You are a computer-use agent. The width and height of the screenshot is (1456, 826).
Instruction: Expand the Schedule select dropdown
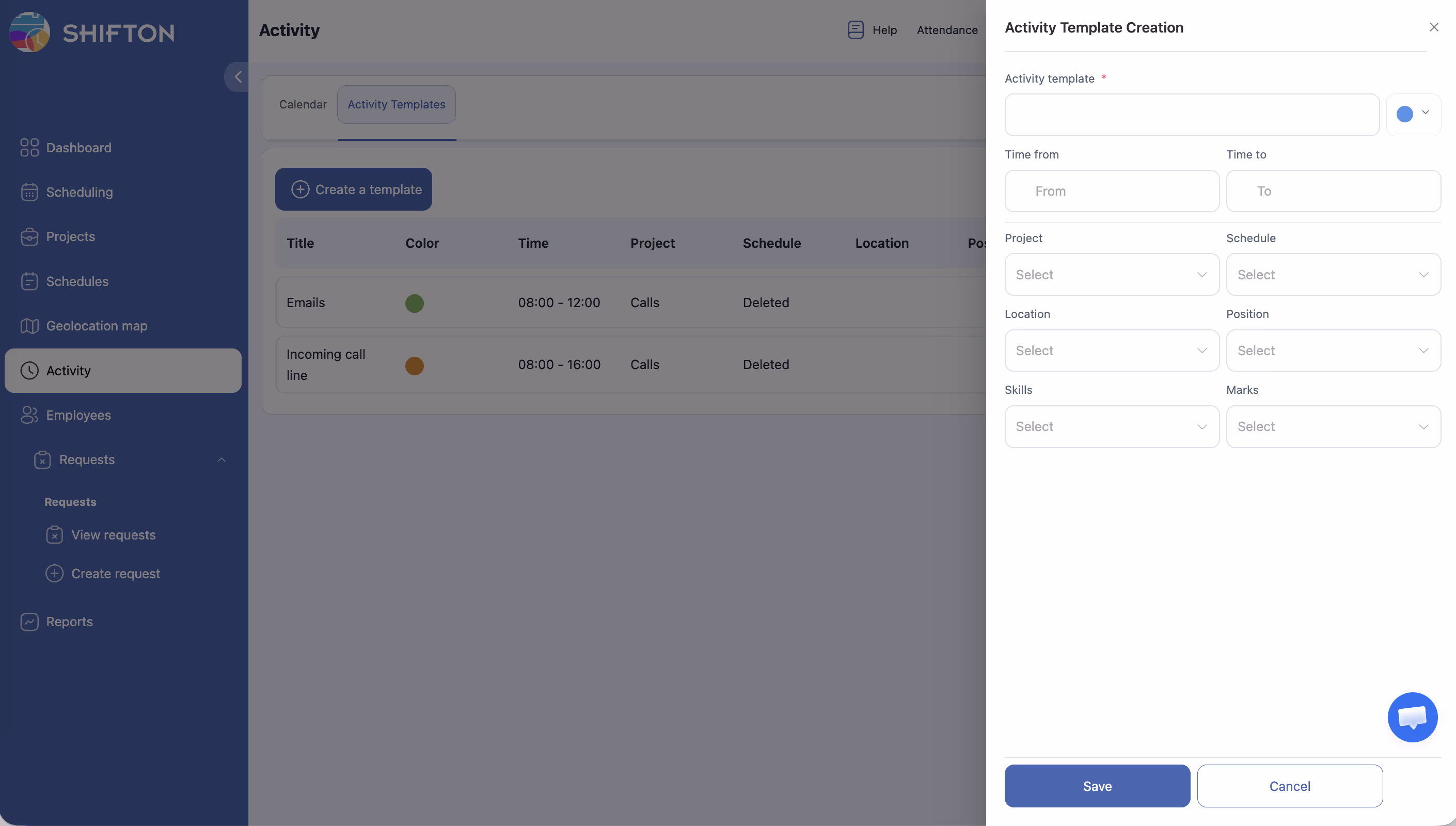[x=1333, y=275]
